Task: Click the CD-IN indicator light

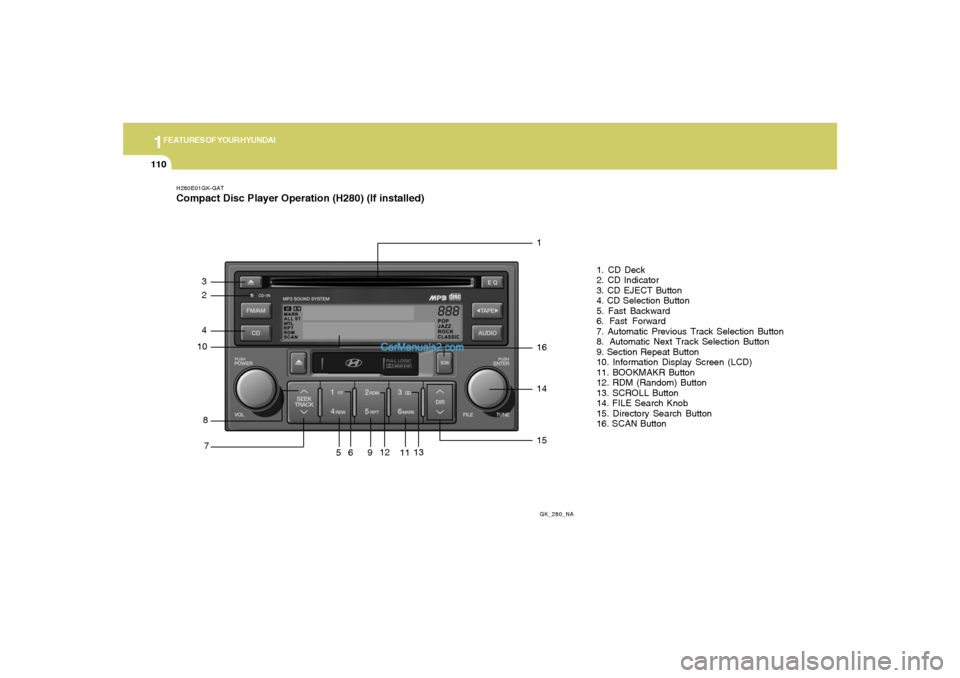Action: [x=252, y=295]
